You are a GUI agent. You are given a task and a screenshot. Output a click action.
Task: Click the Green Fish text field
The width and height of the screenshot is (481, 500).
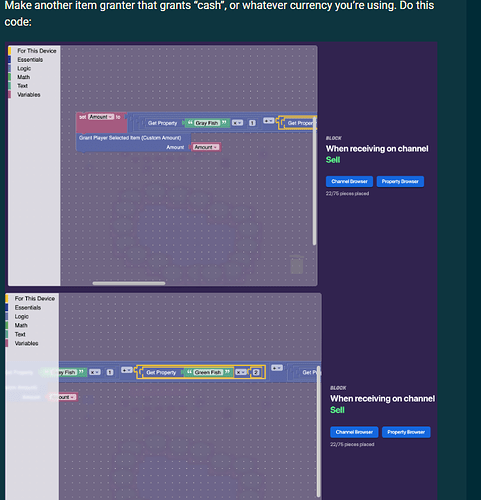coord(208,372)
